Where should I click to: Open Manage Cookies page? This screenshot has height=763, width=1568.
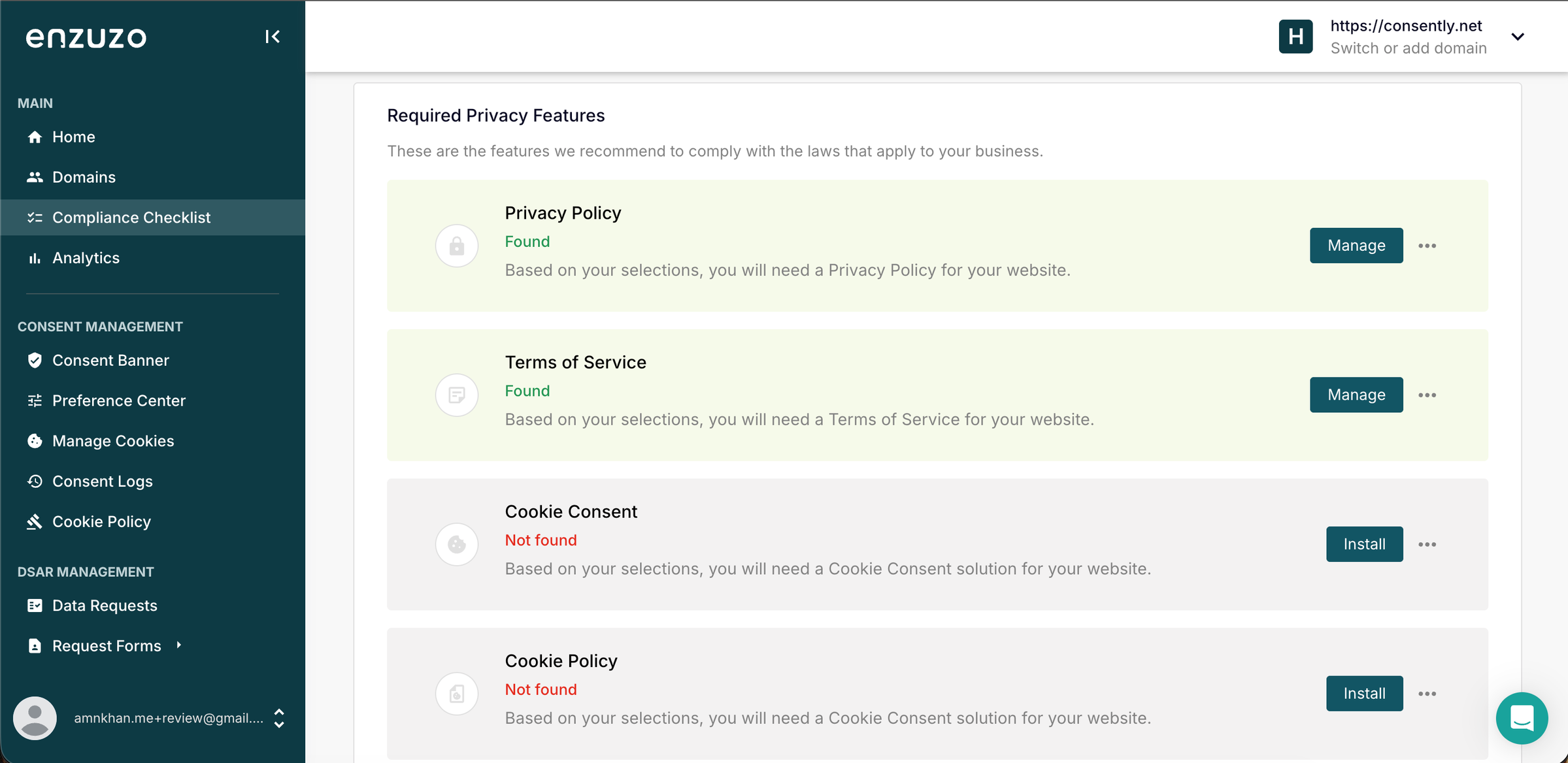(x=153, y=441)
